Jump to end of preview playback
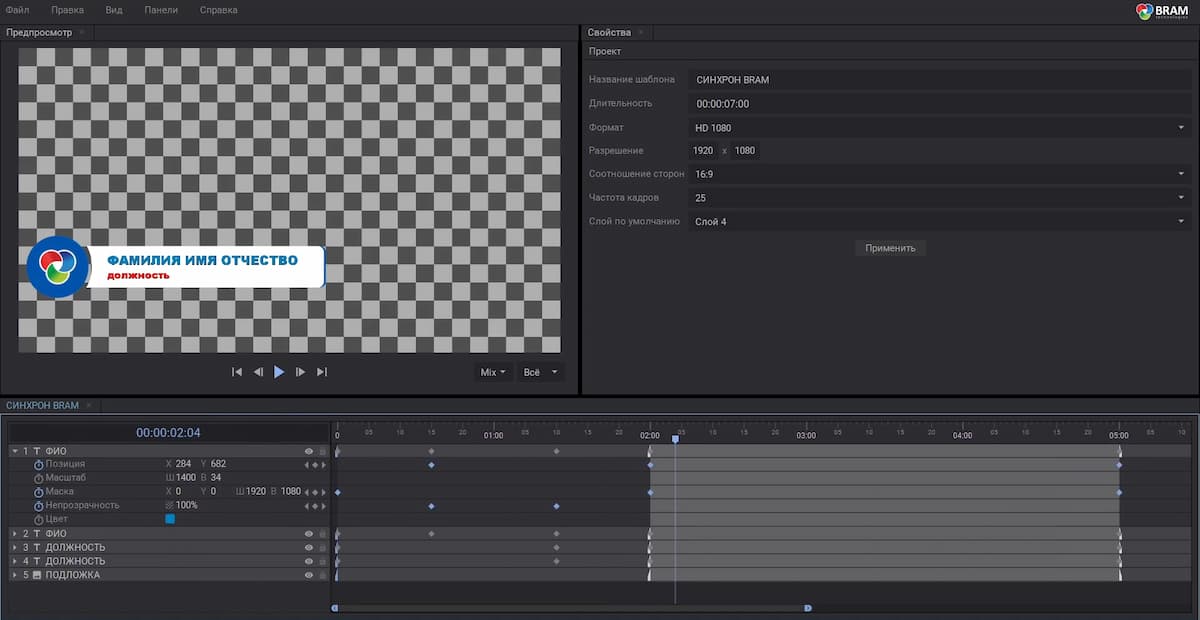 (x=322, y=372)
